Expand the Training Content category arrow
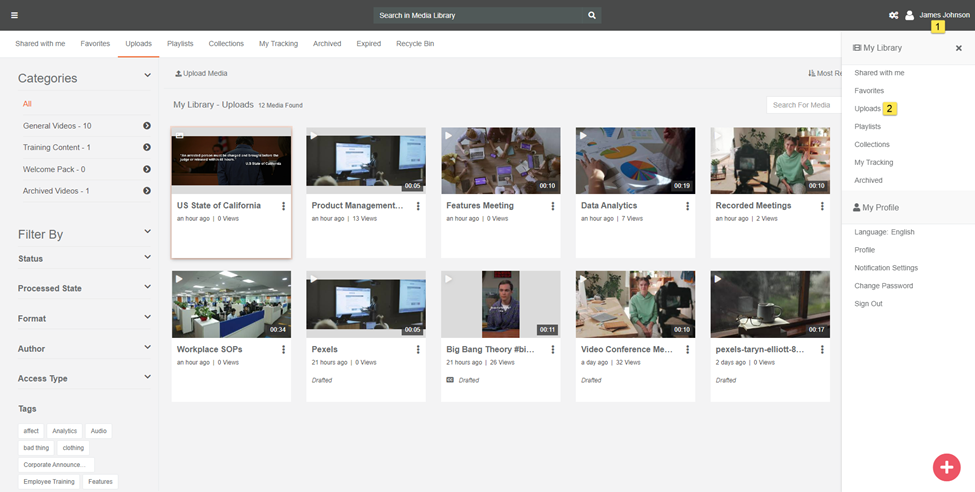The image size is (975, 492). (x=147, y=148)
